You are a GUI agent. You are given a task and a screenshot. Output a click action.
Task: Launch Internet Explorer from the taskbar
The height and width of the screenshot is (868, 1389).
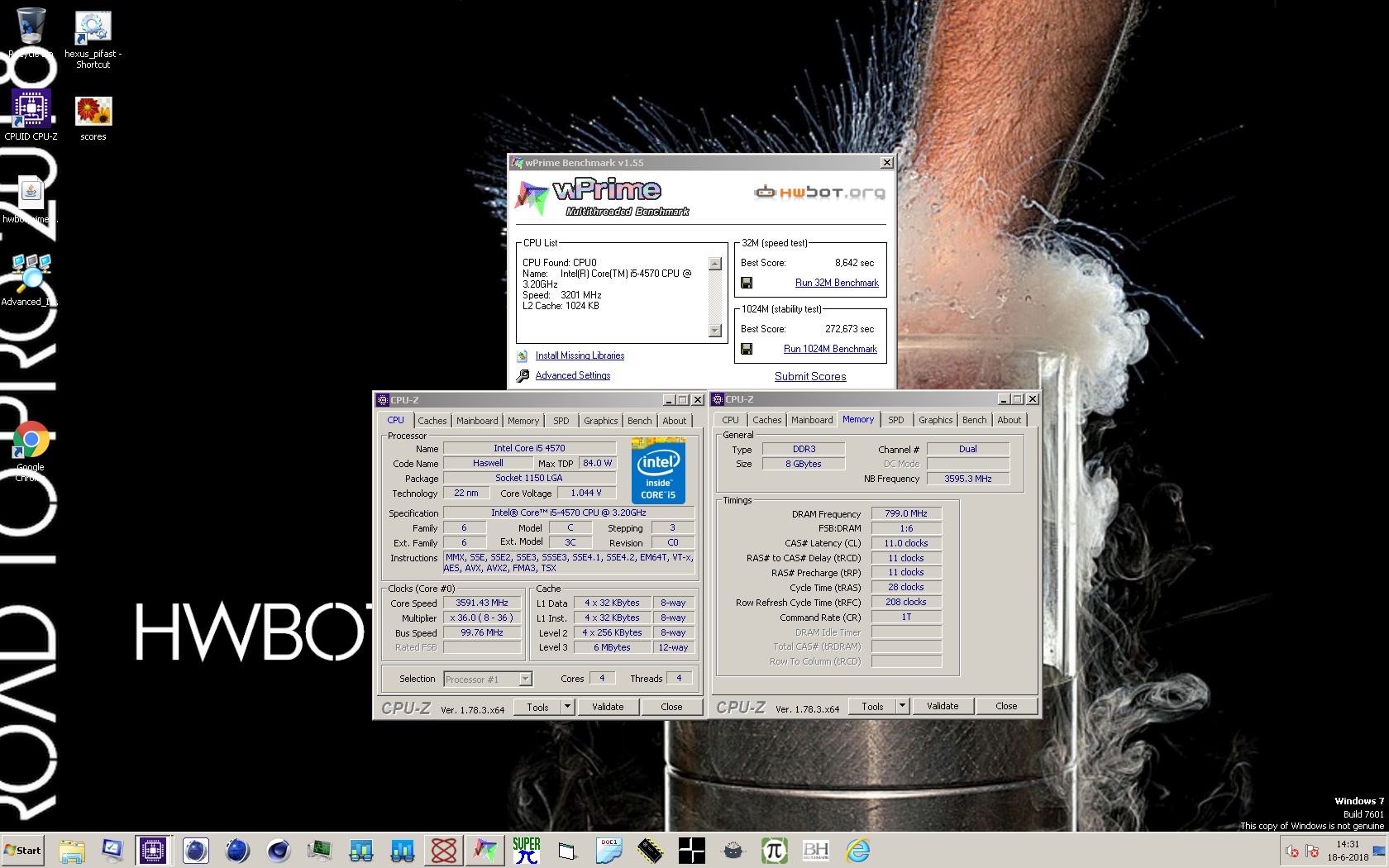coord(857,851)
